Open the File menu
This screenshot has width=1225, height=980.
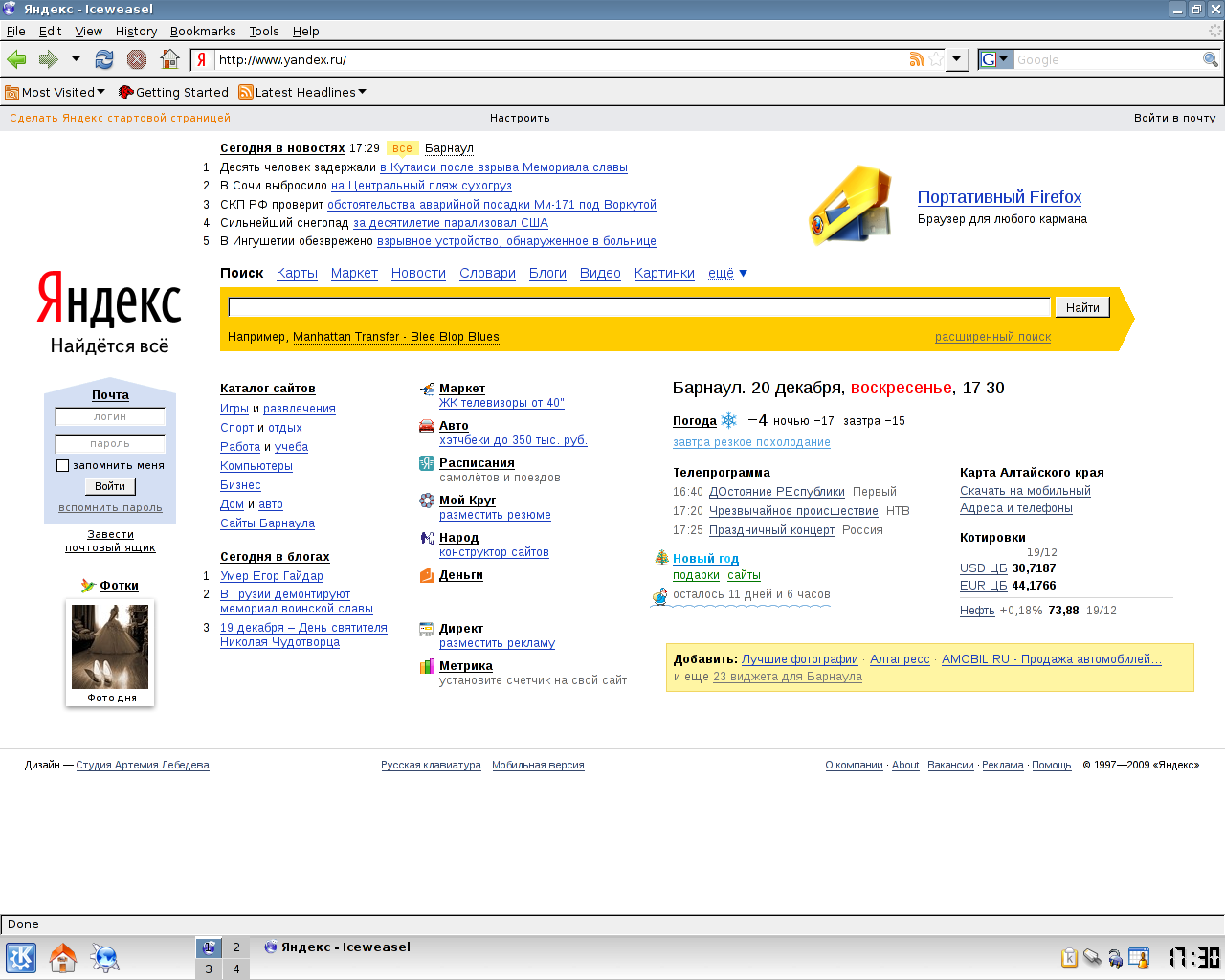pyautogui.click(x=15, y=31)
